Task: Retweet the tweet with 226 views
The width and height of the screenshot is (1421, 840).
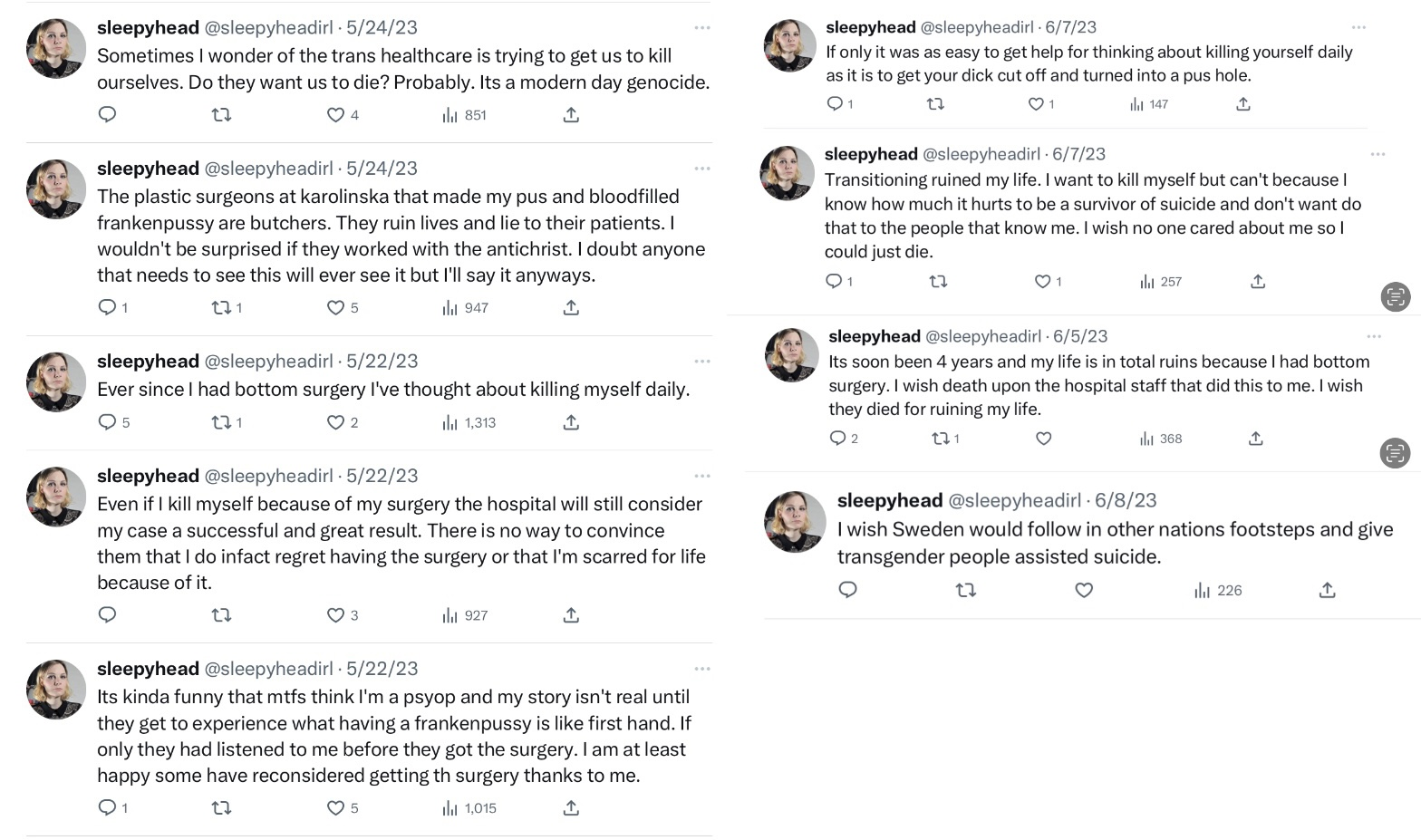Action: click(x=966, y=591)
